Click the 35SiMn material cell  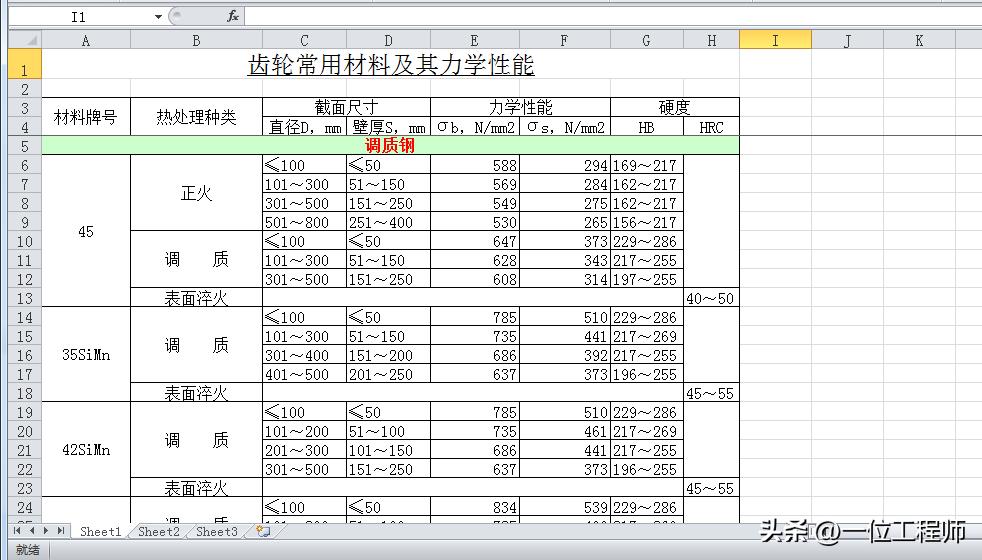(86, 355)
